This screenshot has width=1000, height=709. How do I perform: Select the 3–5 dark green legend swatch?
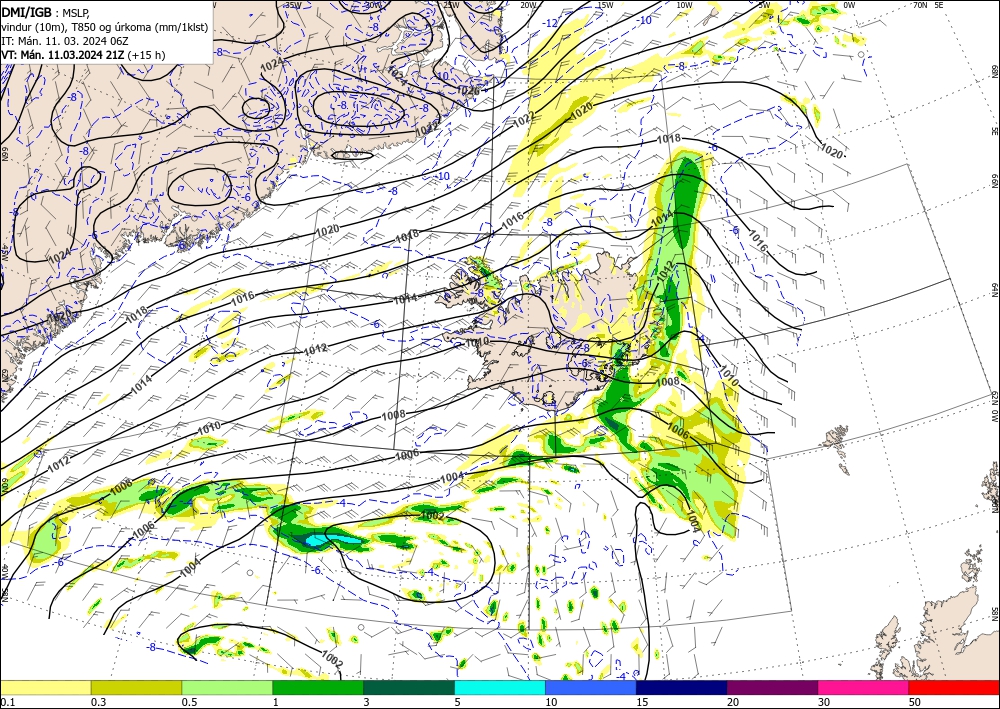click(409, 687)
